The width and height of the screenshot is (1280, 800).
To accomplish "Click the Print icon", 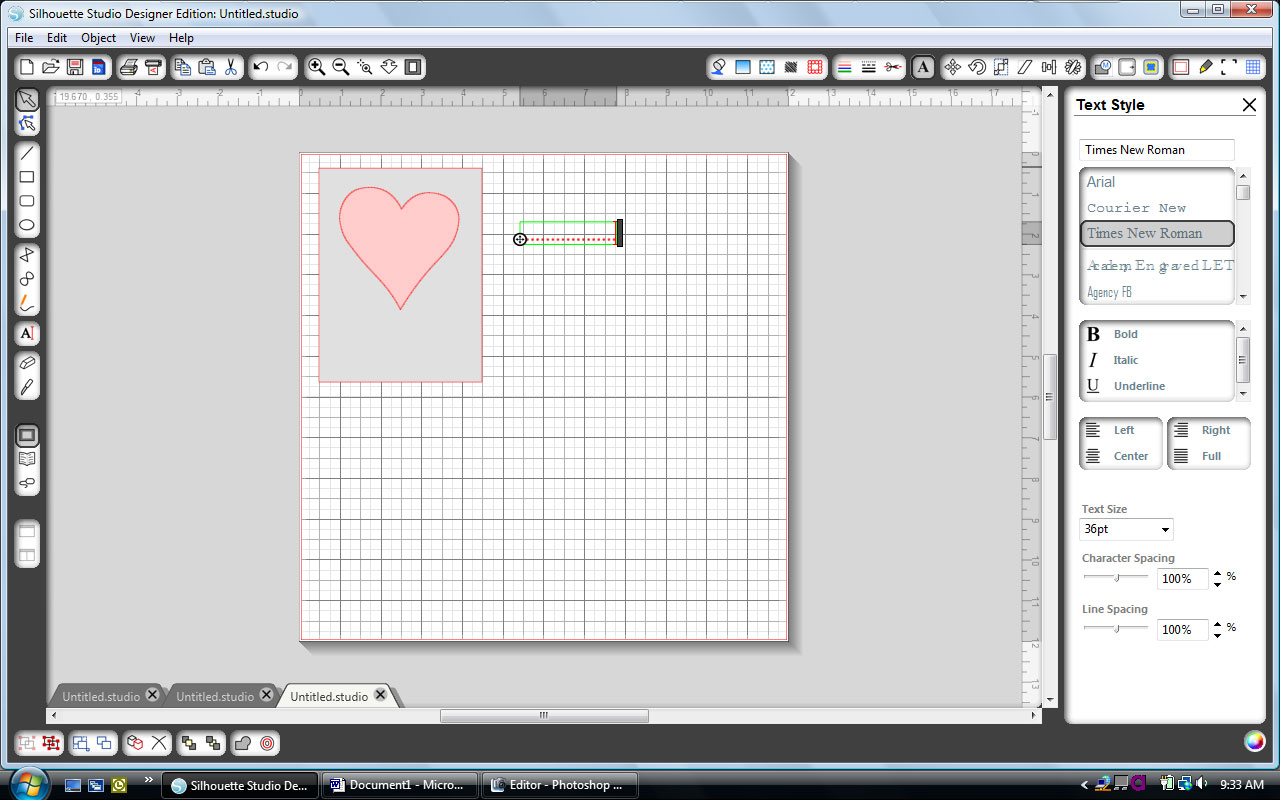I will [x=128, y=67].
